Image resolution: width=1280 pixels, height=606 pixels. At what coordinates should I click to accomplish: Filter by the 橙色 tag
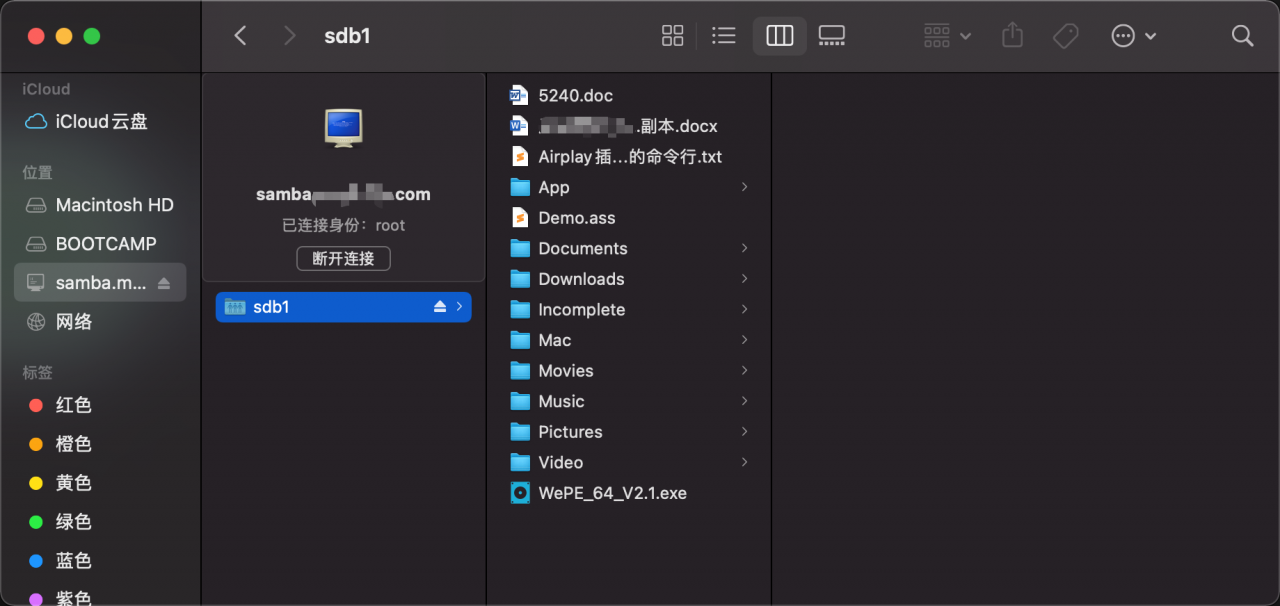click(x=100, y=444)
